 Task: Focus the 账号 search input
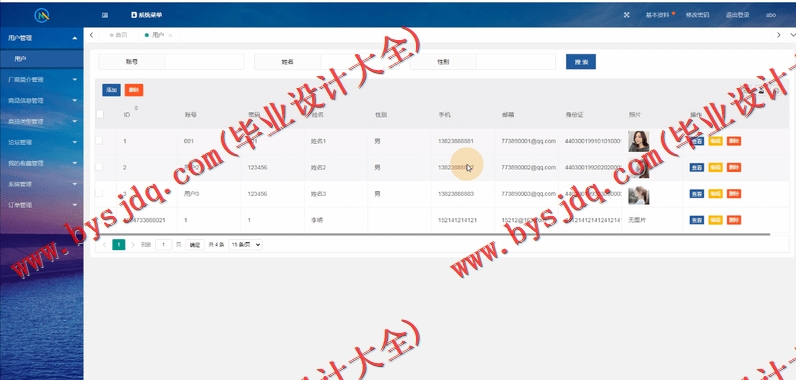204,62
